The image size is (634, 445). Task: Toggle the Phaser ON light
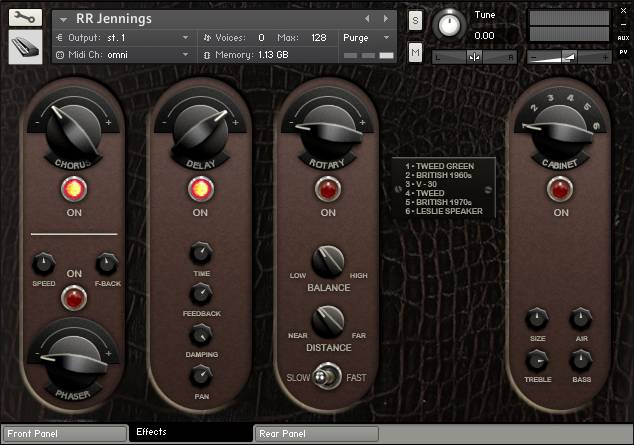click(74, 298)
